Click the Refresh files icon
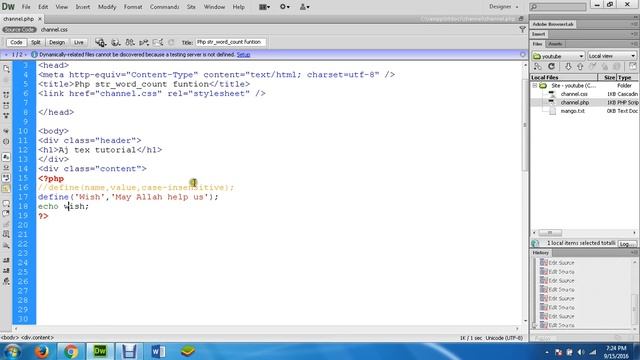The height and width of the screenshot is (360, 640). click(x=551, y=67)
